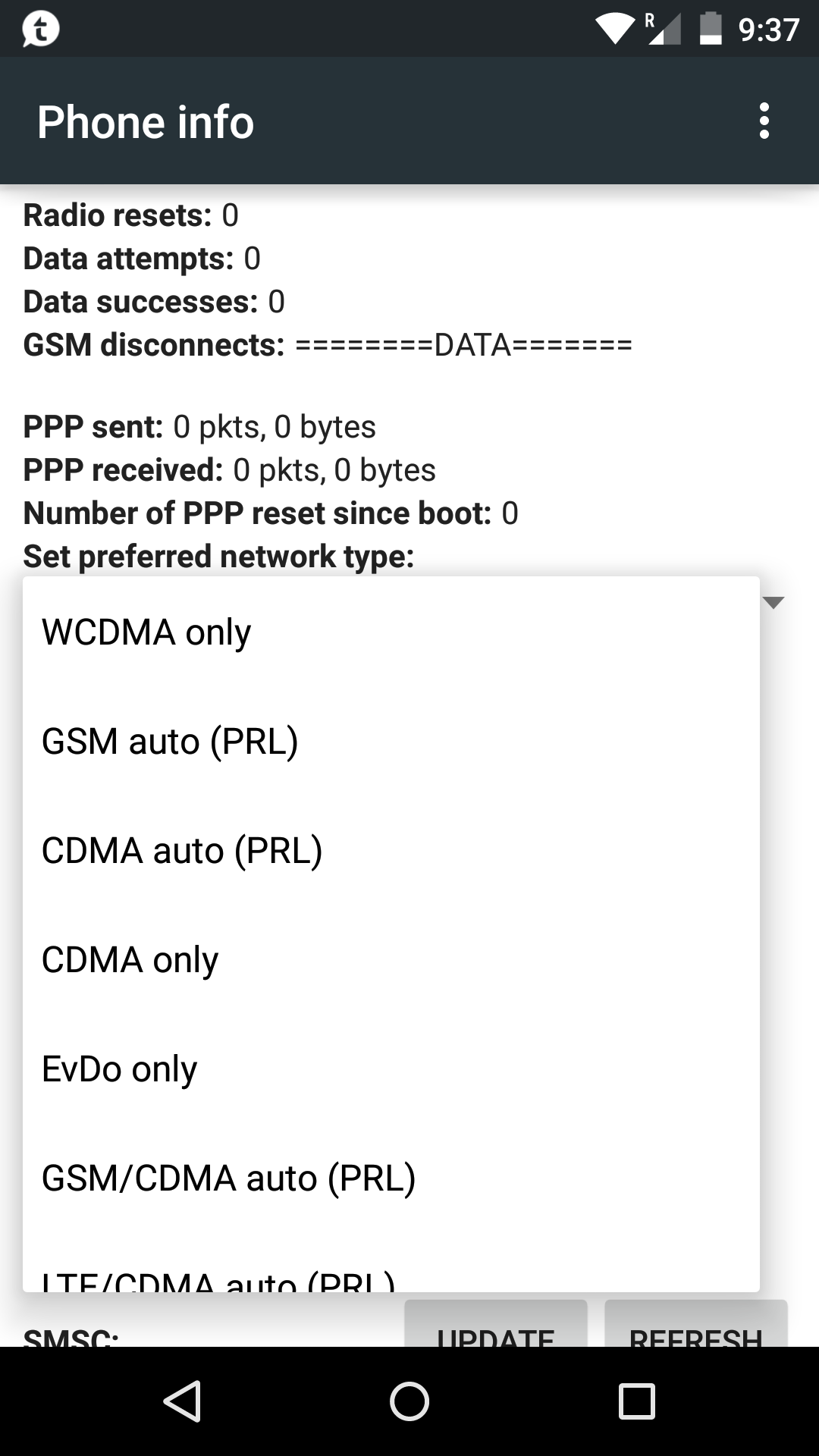This screenshot has height=1456, width=819.
Task: Choose GSM auto (PRL) option
Action: tap(391, 741)
